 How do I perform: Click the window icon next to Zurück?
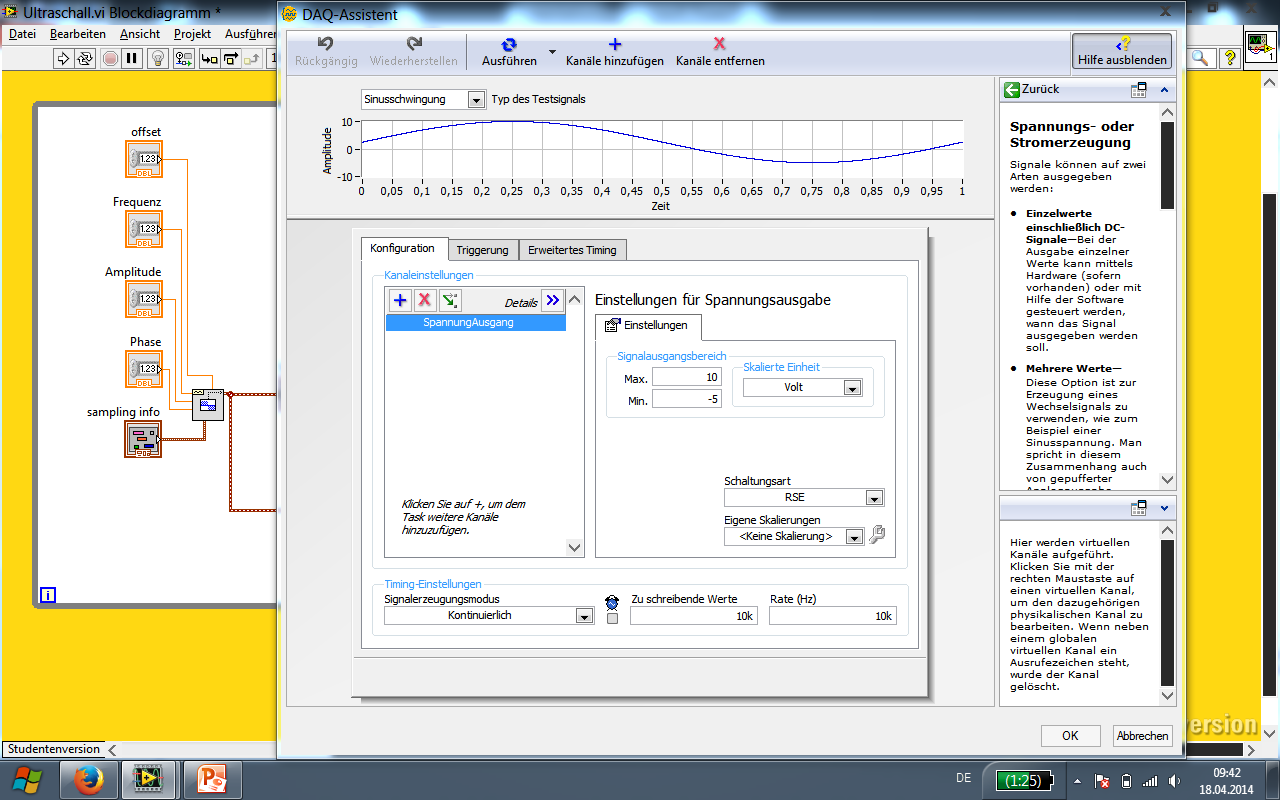click(1139, 90)
